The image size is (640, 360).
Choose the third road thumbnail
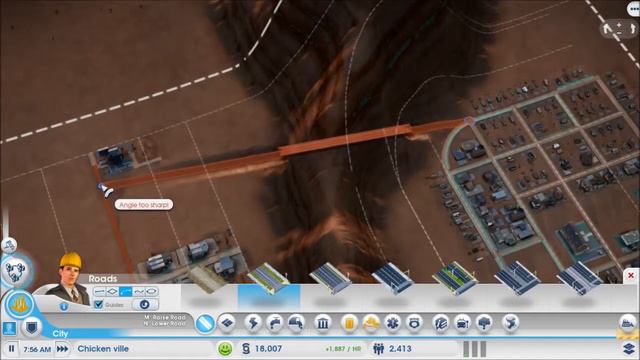click(330, 279)
